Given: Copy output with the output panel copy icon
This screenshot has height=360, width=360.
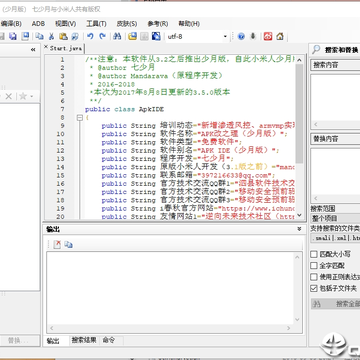Looking at the screenshot, I should 69,244.
